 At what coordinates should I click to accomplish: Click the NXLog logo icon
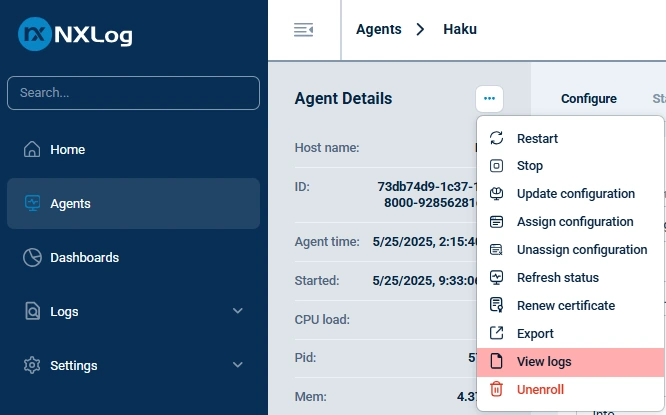(x=36, y=35)
